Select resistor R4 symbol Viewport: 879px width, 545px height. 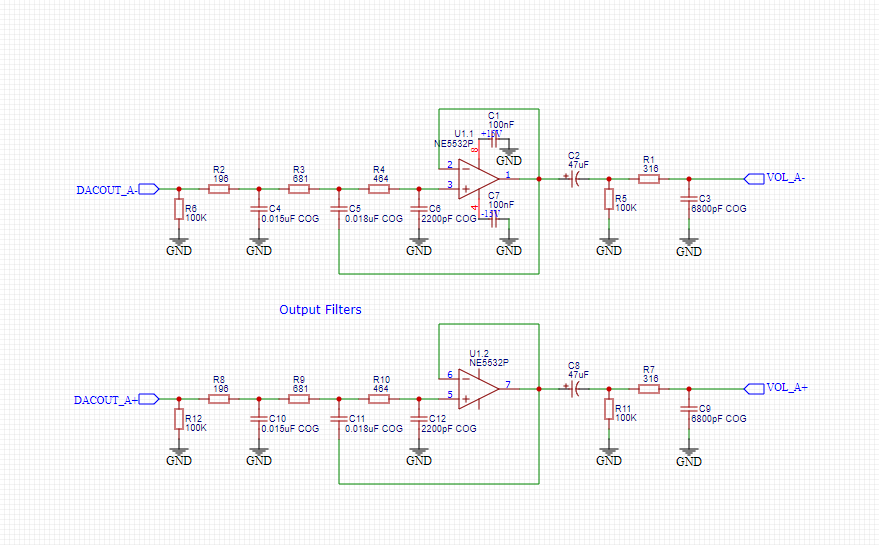(x=379, y=189)
